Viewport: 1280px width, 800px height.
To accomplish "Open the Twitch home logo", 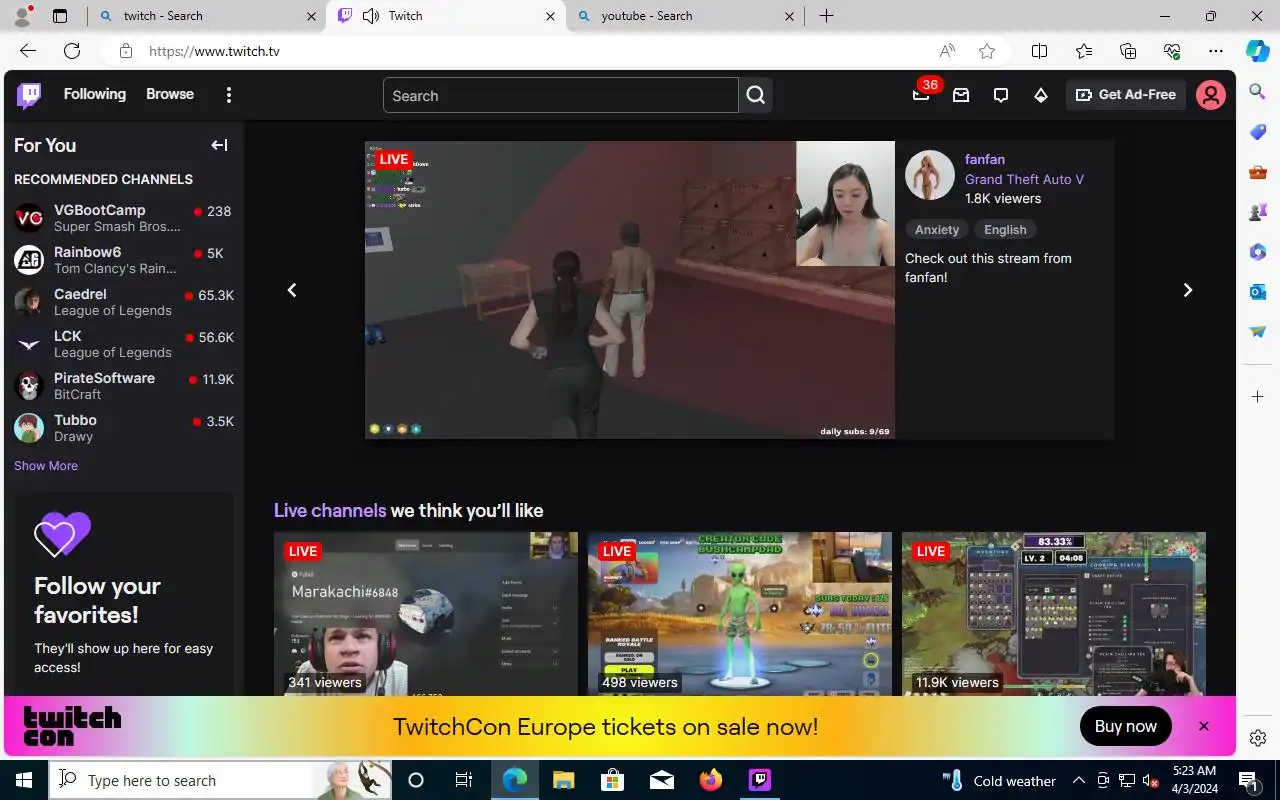I will (x=29, y=95).
